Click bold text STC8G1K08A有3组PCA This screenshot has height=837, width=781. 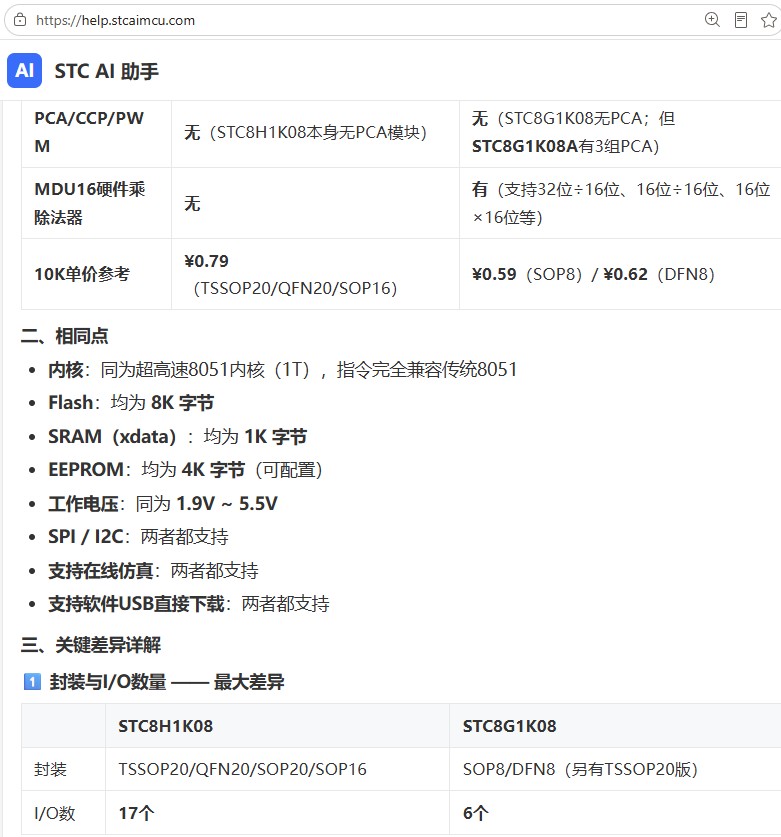(x=565, y=146)
